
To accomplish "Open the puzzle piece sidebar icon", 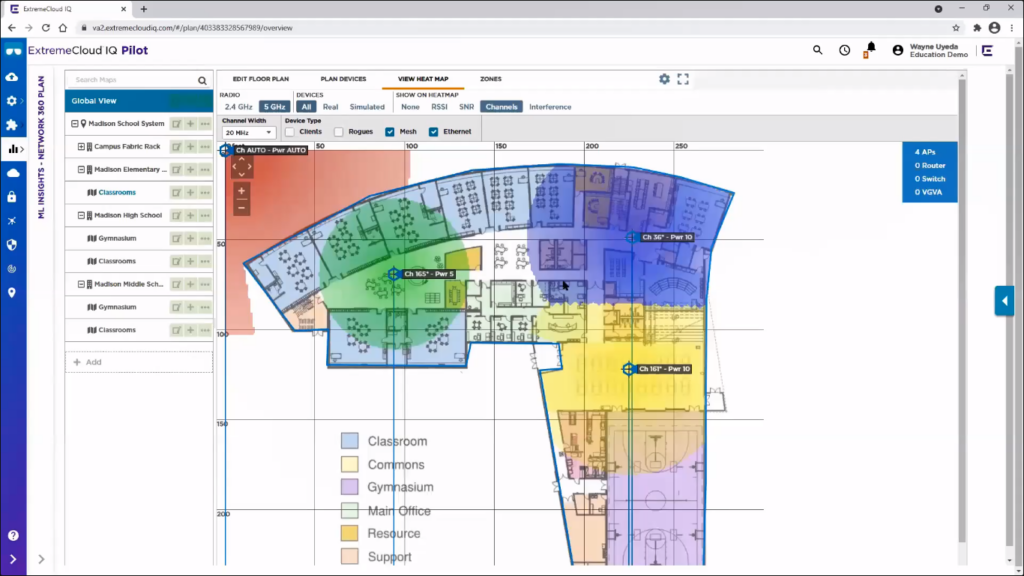I will pos(12,125).
